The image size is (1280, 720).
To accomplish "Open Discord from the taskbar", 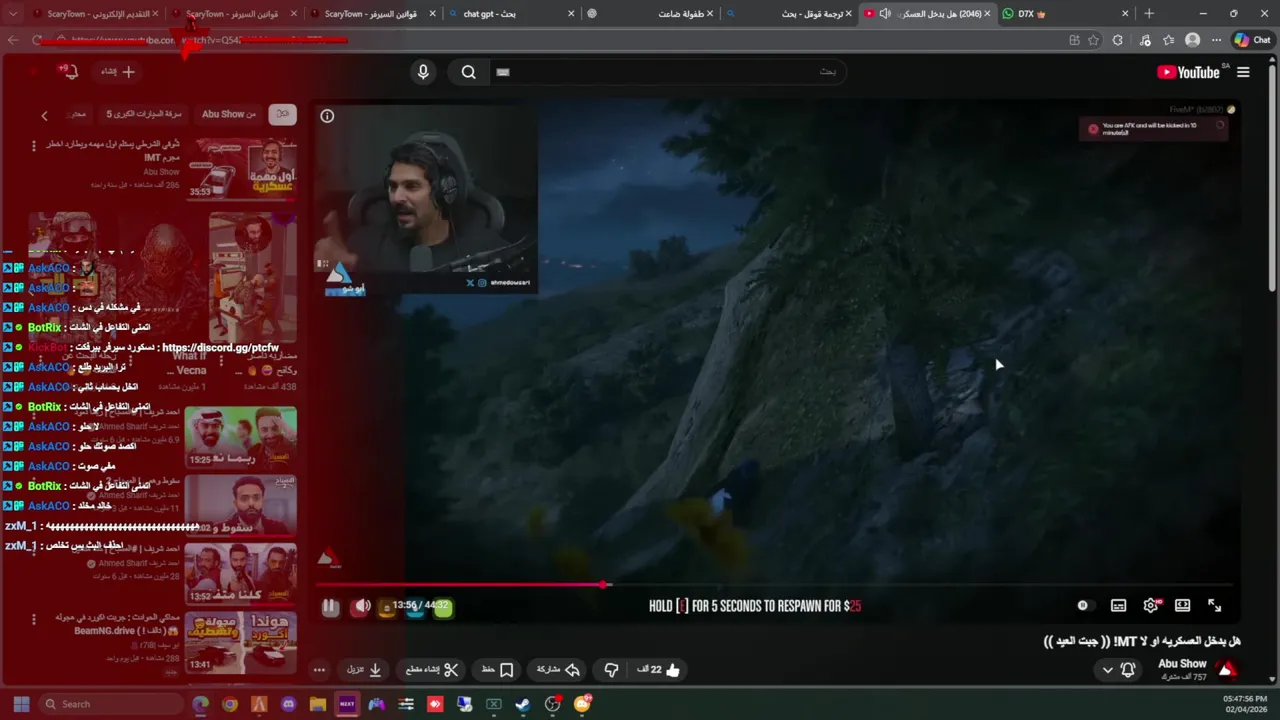I will point(289,704).
